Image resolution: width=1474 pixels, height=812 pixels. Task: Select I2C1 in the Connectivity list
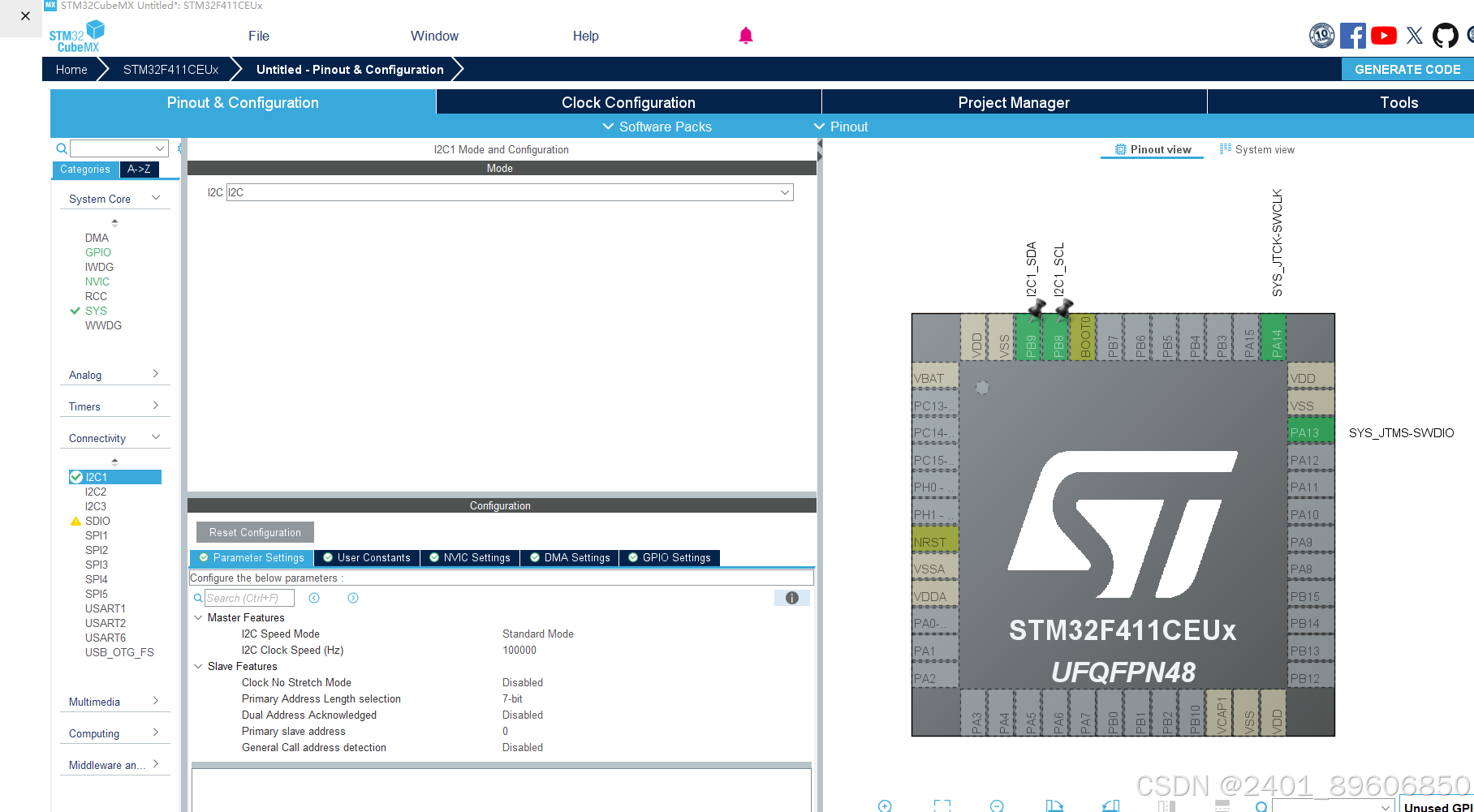tap(115, 477)
